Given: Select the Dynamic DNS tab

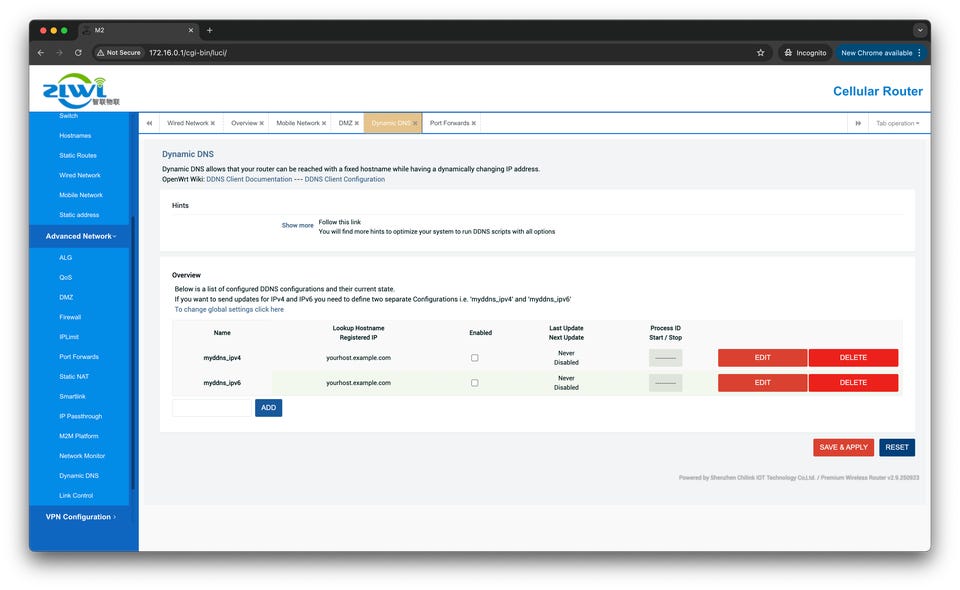Looking at the screenshot, I should [x=391, y=123].
